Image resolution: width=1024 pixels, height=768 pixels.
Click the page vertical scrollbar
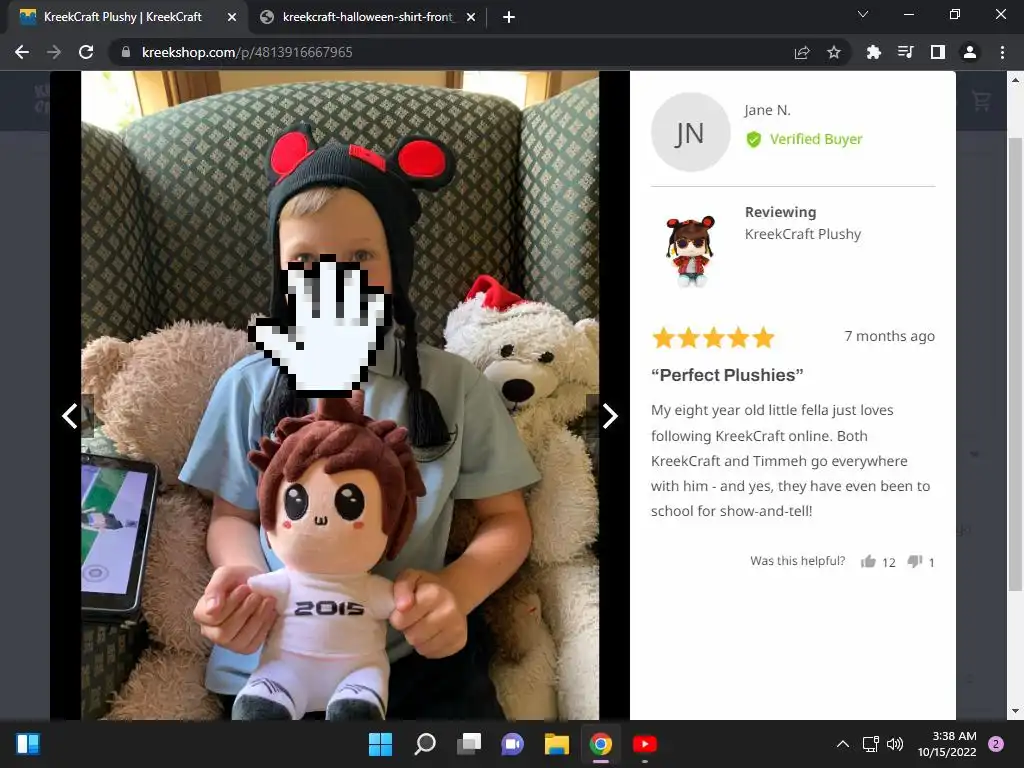coord(1014,366)
